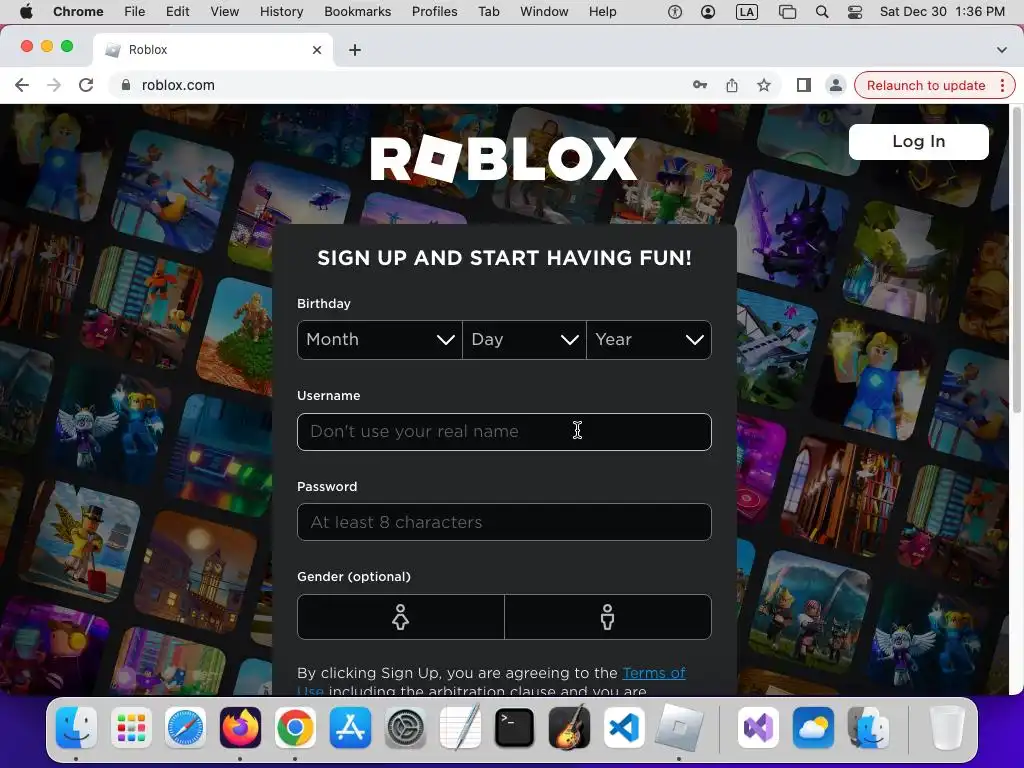Open Finder from the dock
1024x768 pixels.
76,728
